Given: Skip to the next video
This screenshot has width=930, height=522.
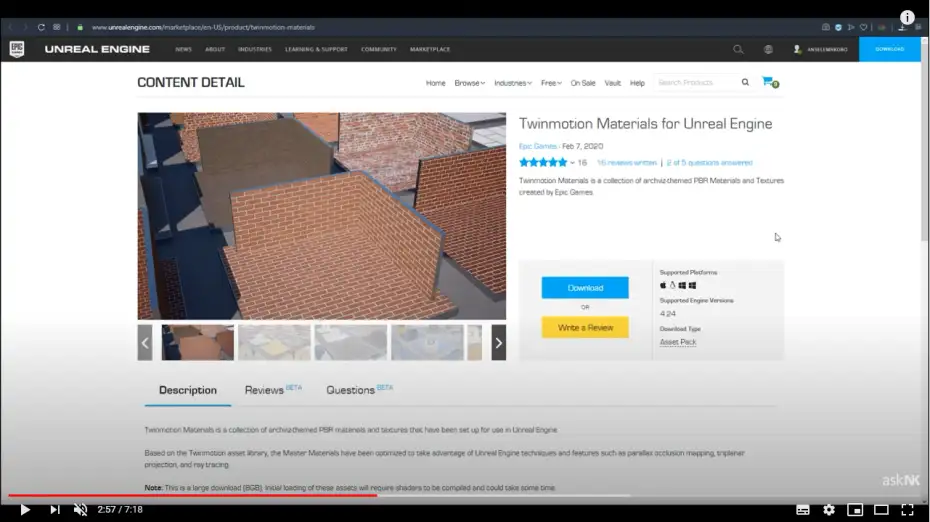Looking at the screenshot, I should pos(55,510).
